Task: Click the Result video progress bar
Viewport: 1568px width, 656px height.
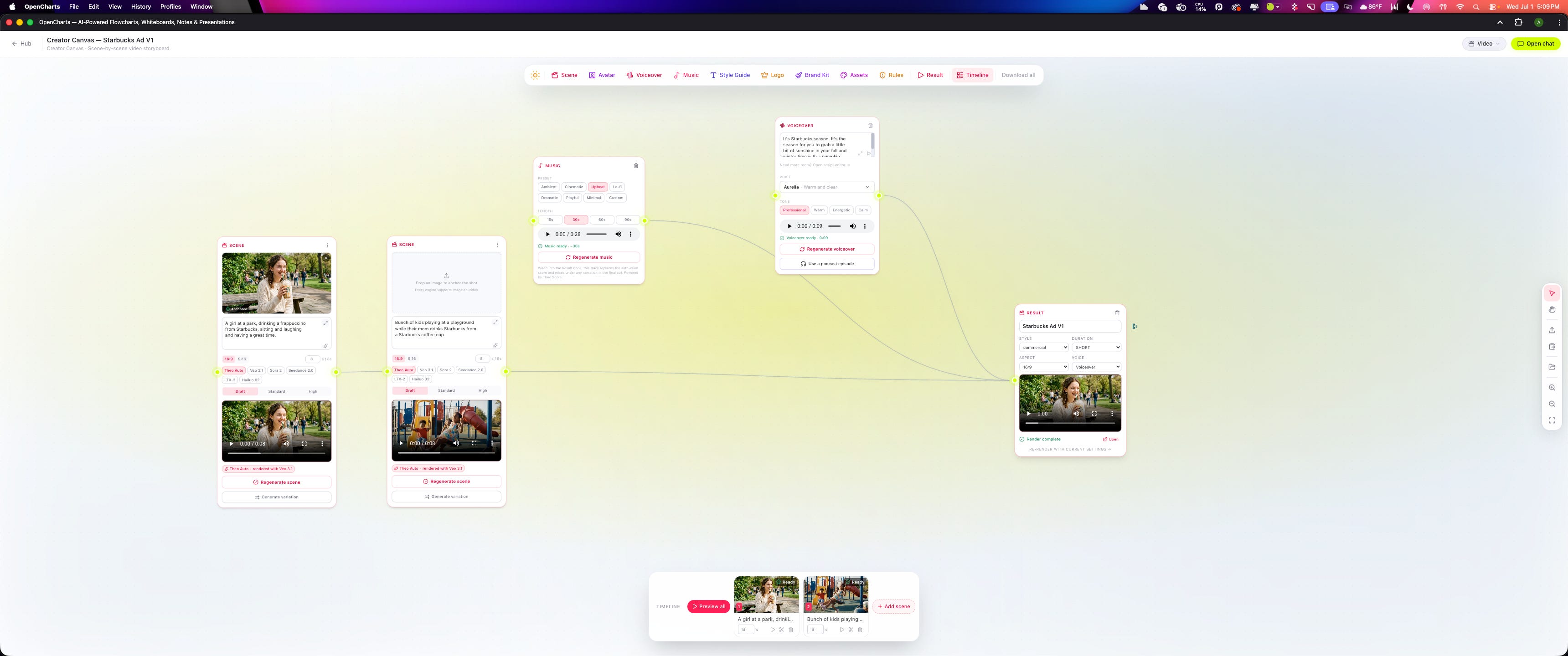Action: (1070, 423)
